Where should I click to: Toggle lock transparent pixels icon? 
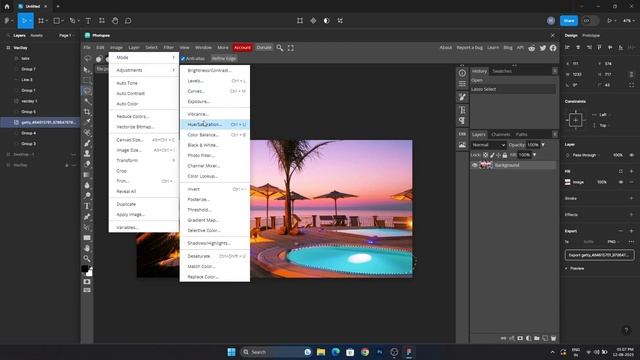coord(486,155)
